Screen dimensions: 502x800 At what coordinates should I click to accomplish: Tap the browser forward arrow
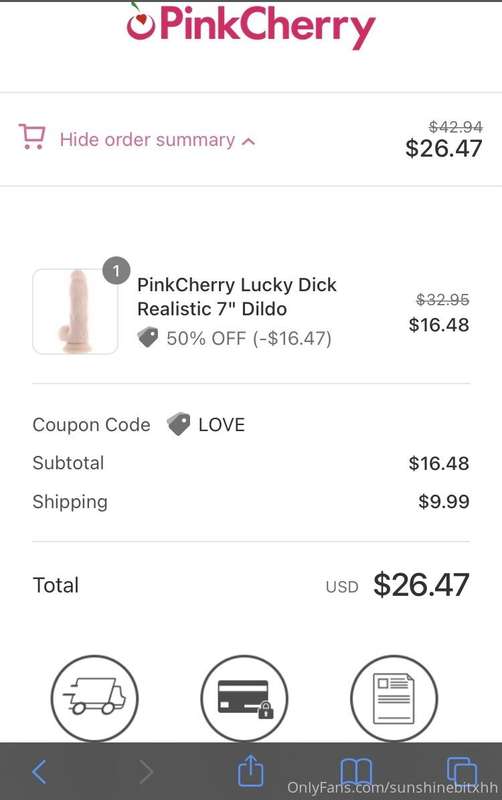(146, 771)
